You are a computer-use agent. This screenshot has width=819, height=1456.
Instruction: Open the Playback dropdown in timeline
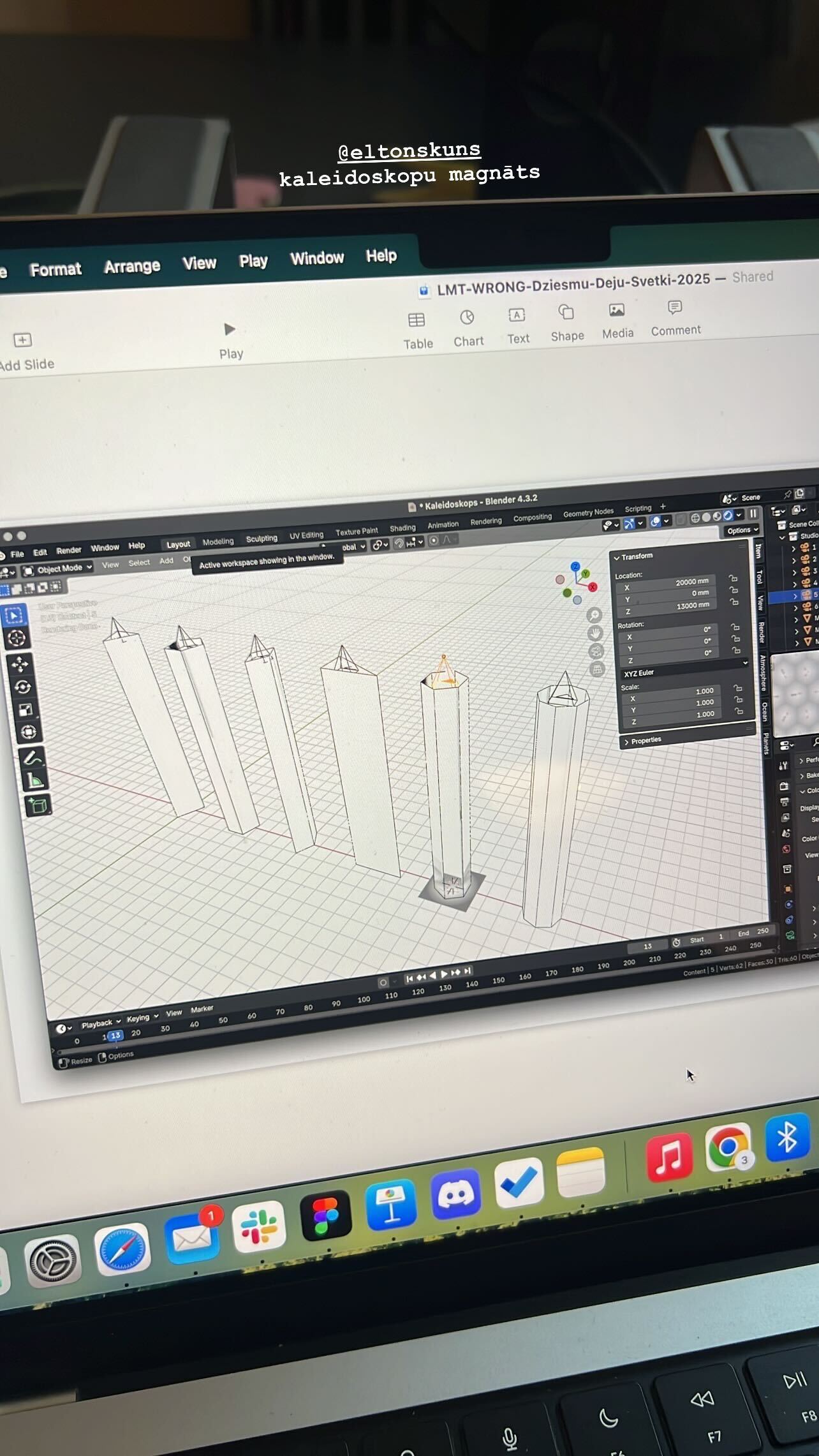coord(101,1024)
